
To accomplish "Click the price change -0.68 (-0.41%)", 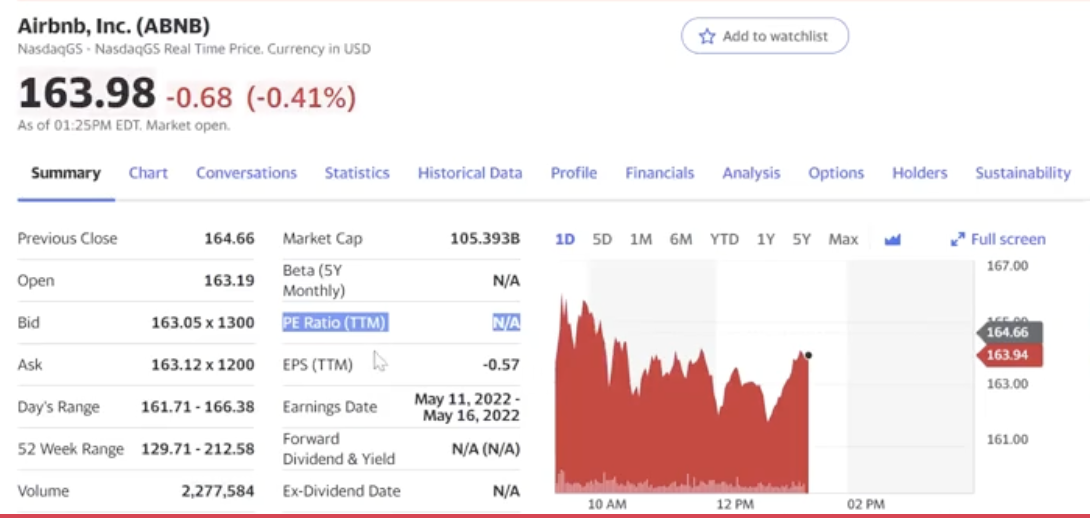I will pyautogui.click(x=261, y=97).
